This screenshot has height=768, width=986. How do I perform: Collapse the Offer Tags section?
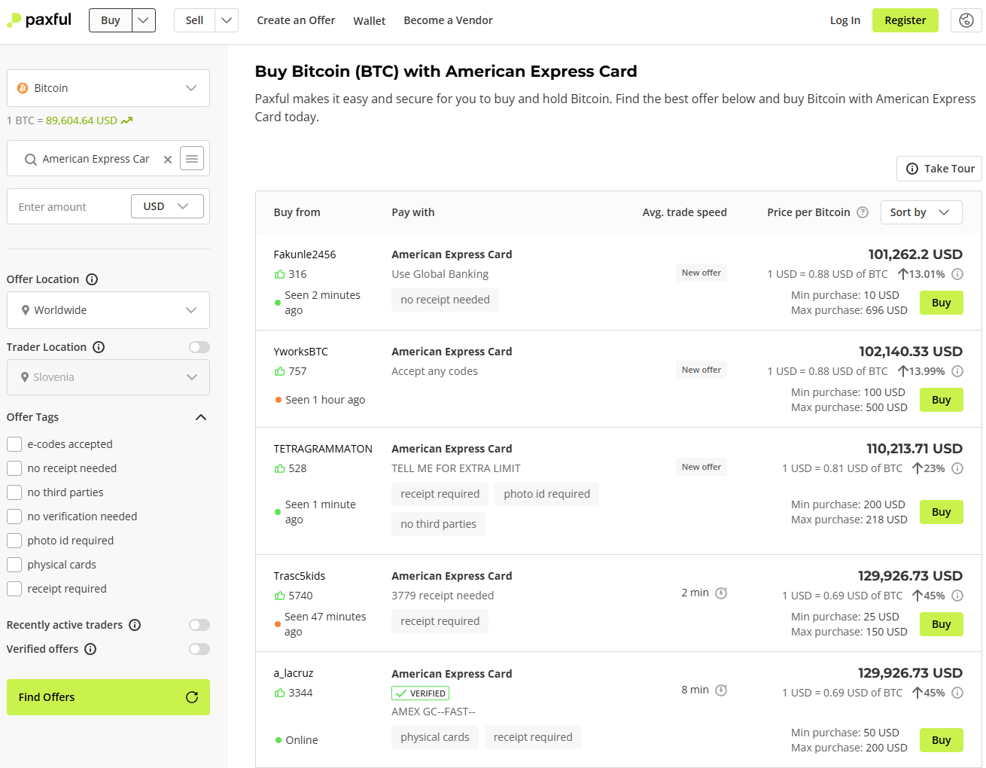tap(200, 417)
